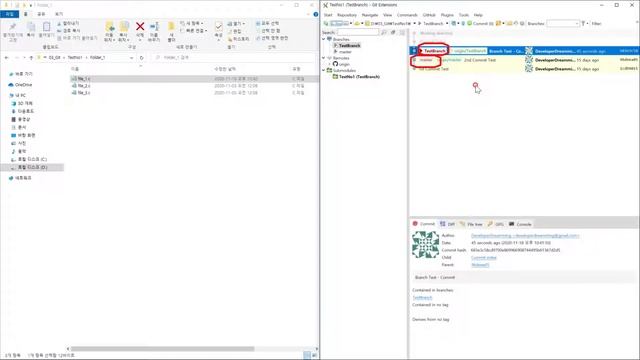Screen dimensions: 640x360
Task: Click the Explorer address bar refresh icon
Action: click(141, 58)
